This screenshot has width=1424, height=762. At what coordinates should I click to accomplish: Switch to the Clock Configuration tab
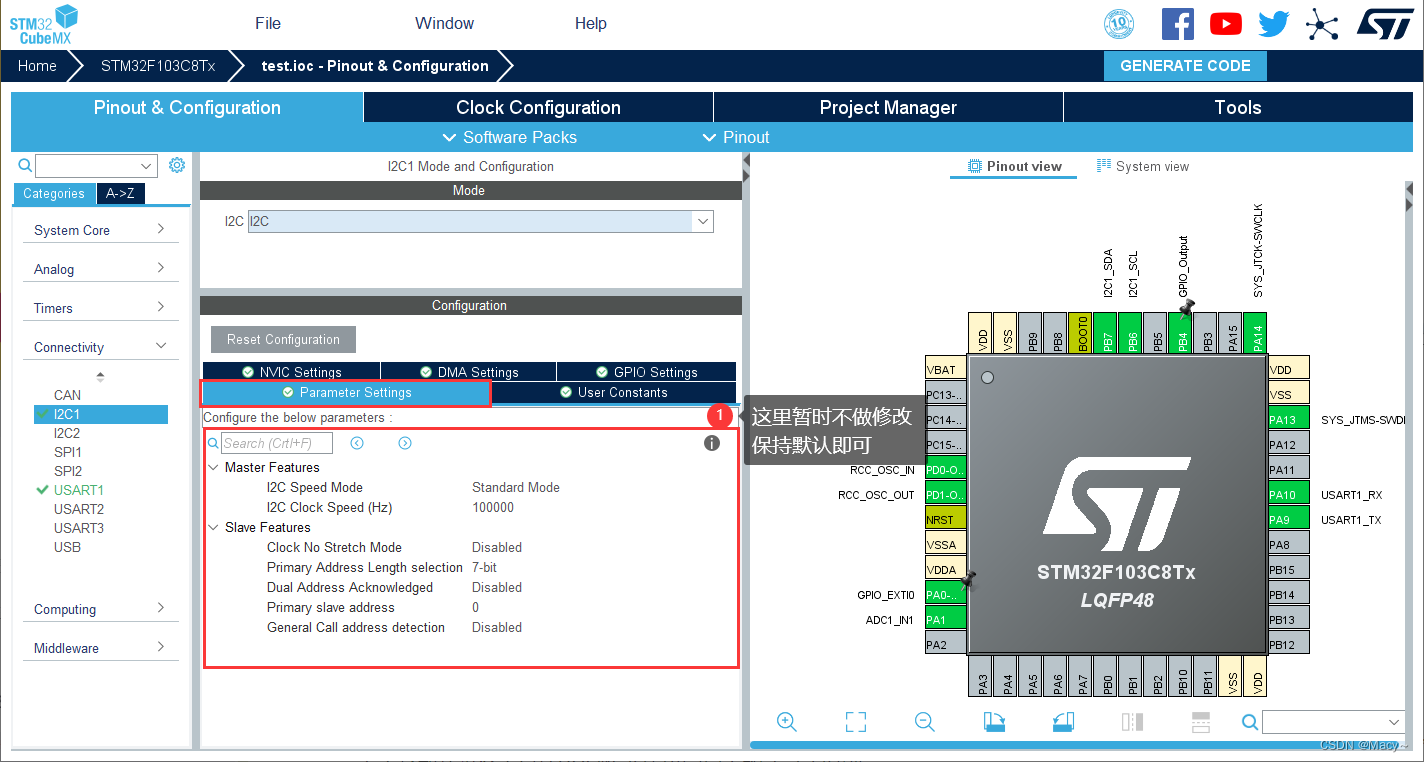pos(537,107)
